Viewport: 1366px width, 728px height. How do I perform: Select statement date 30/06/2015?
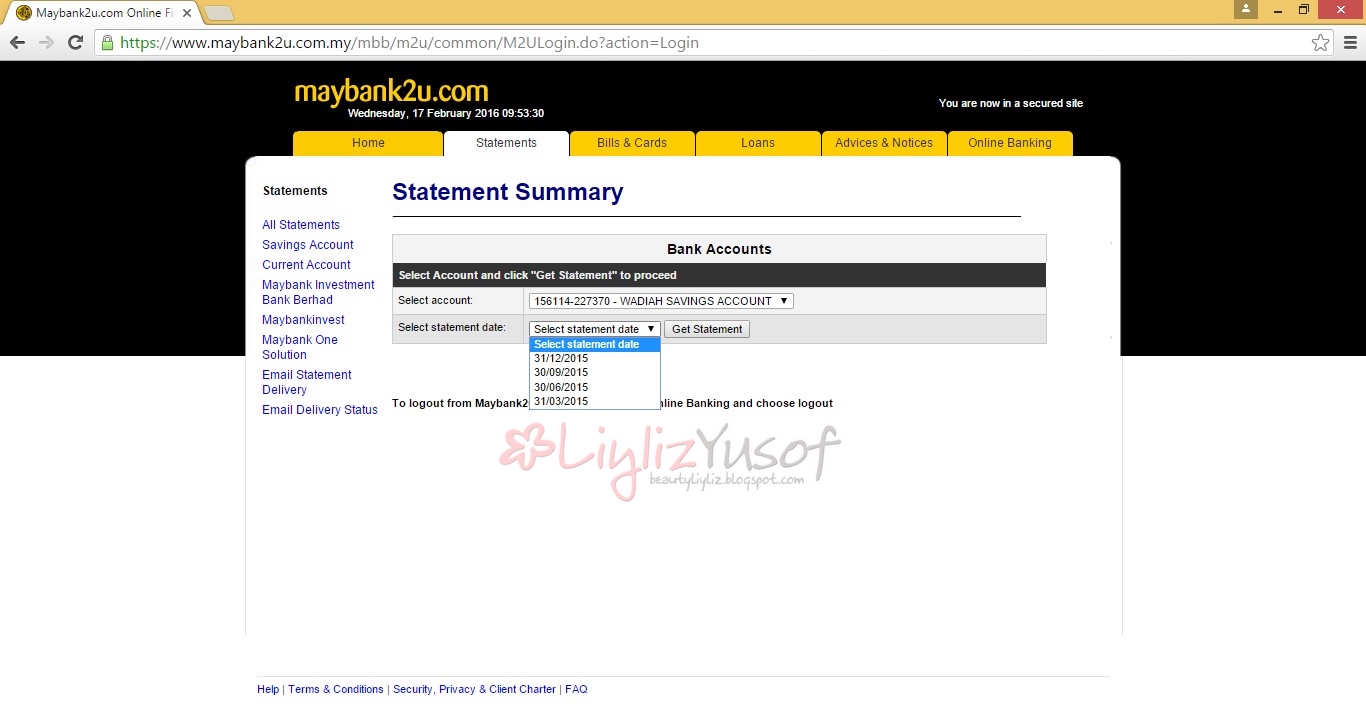point(594,387)
